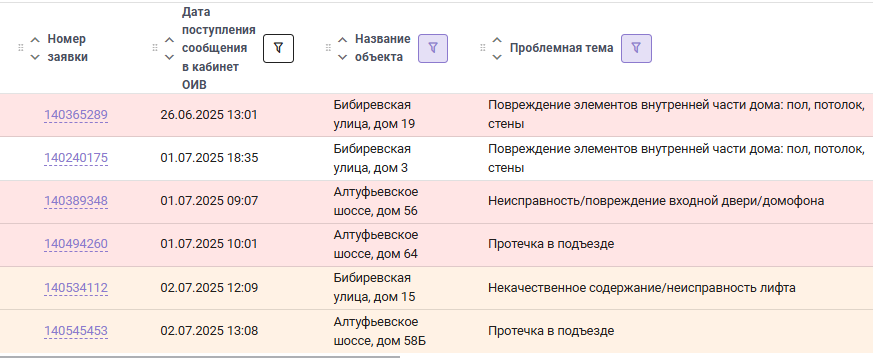Sort Номер заявки descending with down chevron
Viewport: 873px width, 364px height.
[x=35, y=57]
